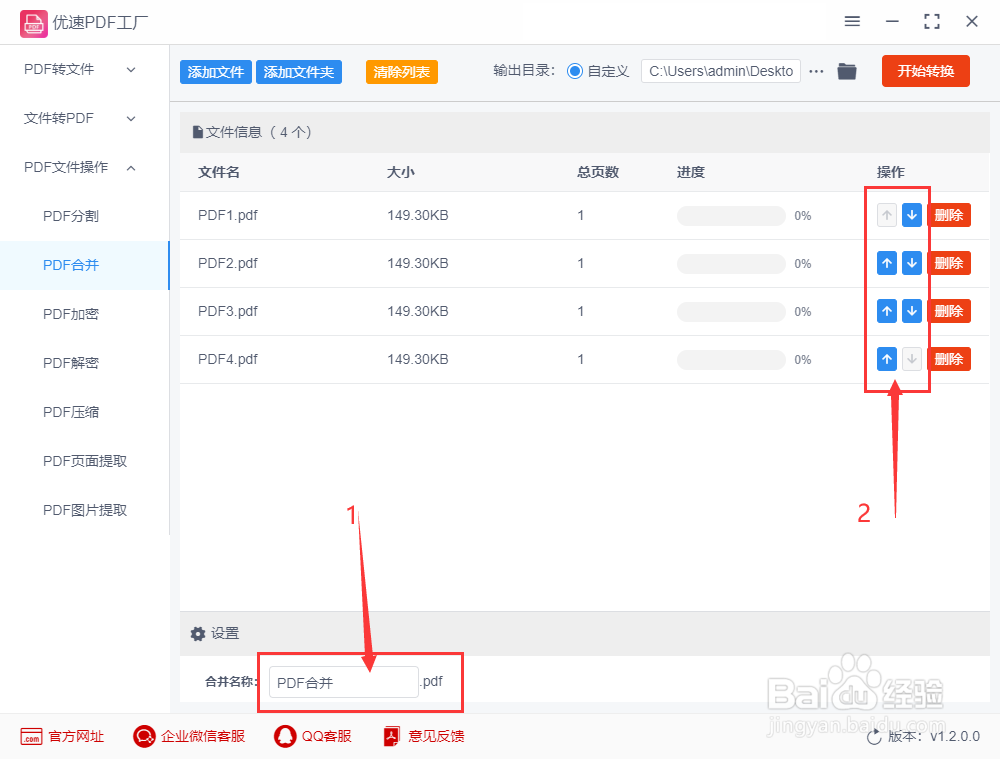The image size is (1000, 760).
Task: Open the output folder icon
Action: 847,71
